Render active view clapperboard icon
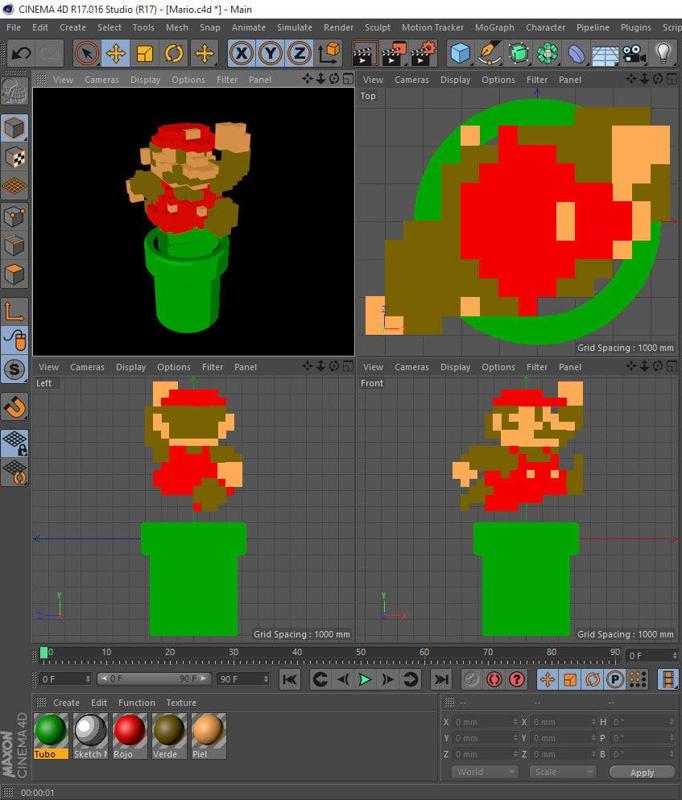Image resolution: width=682 pixels, height=800 pixels. pyautogui.click(x=364, y=53)
